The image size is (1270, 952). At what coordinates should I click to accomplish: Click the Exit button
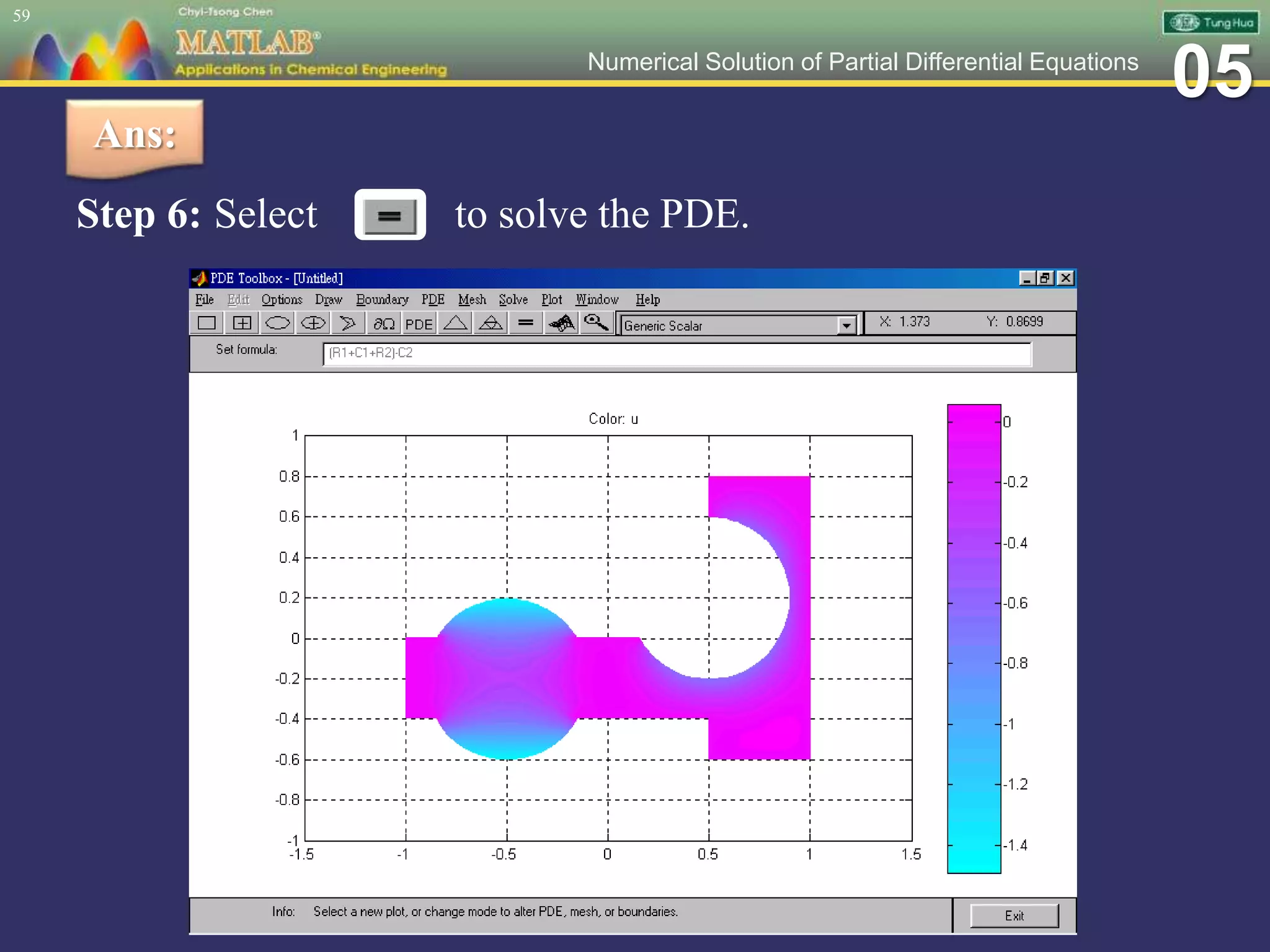[1015, 915]
